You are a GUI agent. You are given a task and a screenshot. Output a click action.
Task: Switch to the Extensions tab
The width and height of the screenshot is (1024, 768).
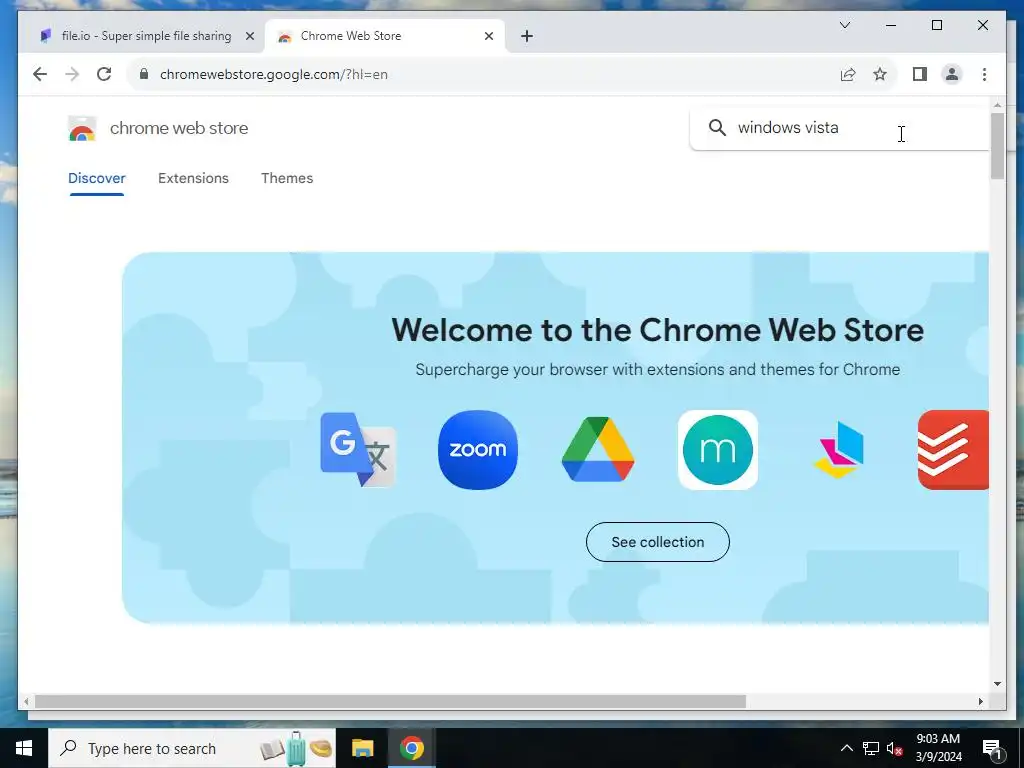click(193, 178)
